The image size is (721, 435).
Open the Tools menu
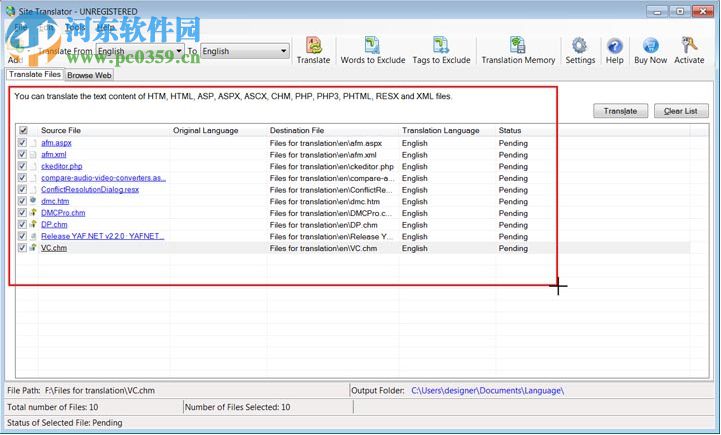[75, 27]
